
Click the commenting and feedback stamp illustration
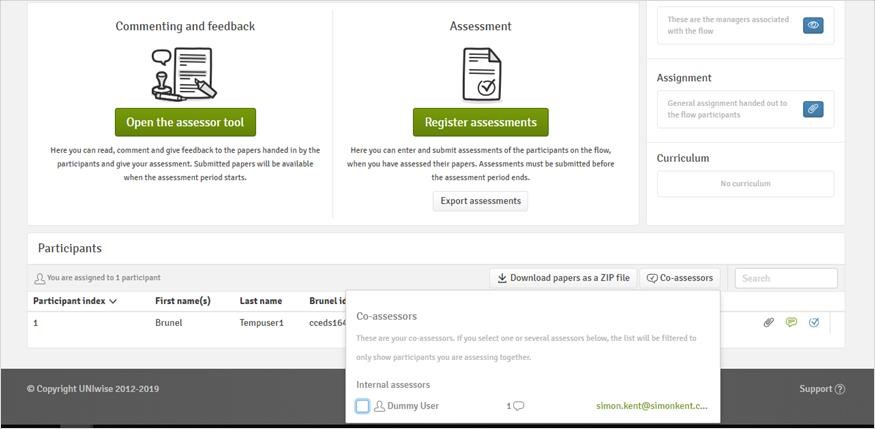[x=185, y=74]
